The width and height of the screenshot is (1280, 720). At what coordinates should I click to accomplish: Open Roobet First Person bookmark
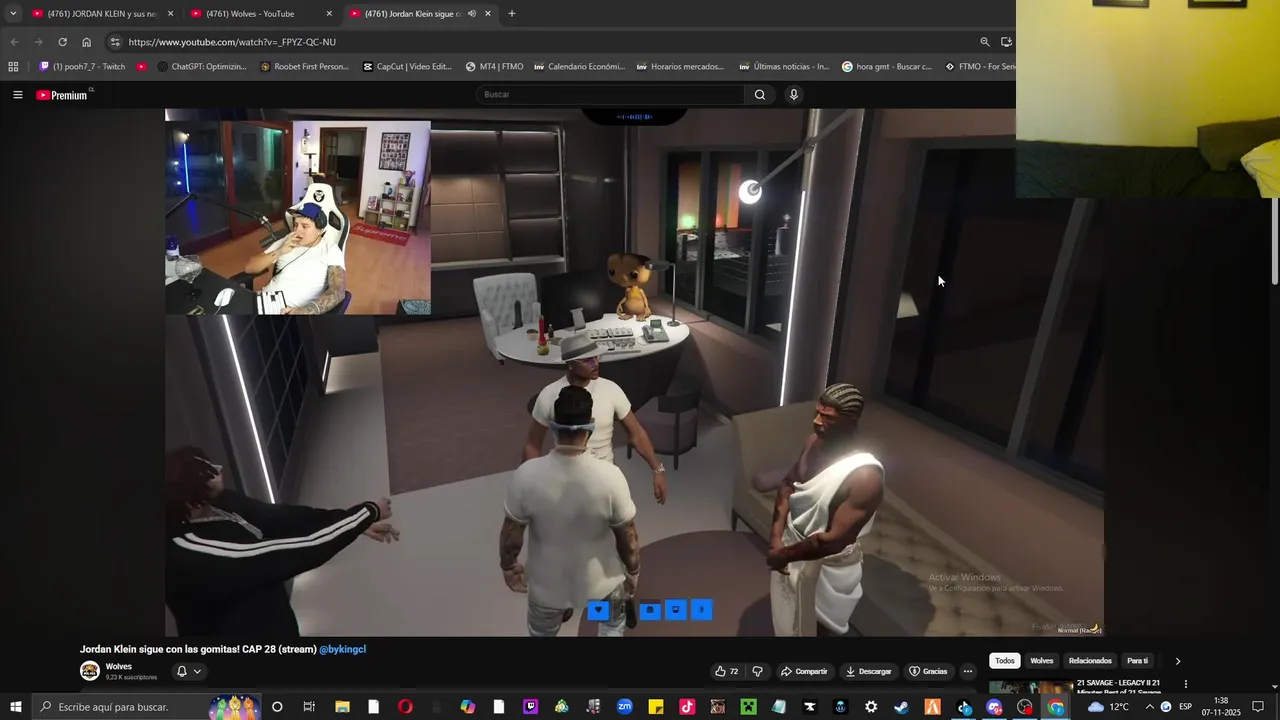[x=304, y=67]
